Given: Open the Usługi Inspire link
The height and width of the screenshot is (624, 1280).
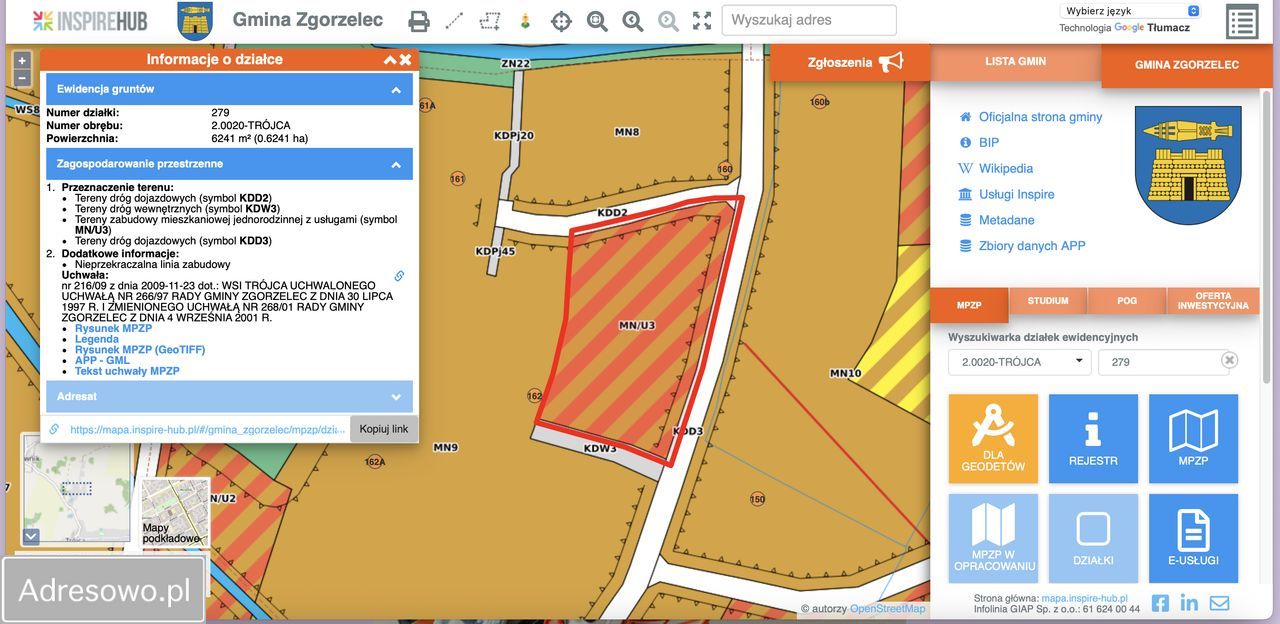Looking at the screenshot, I should click(1016, 195).
